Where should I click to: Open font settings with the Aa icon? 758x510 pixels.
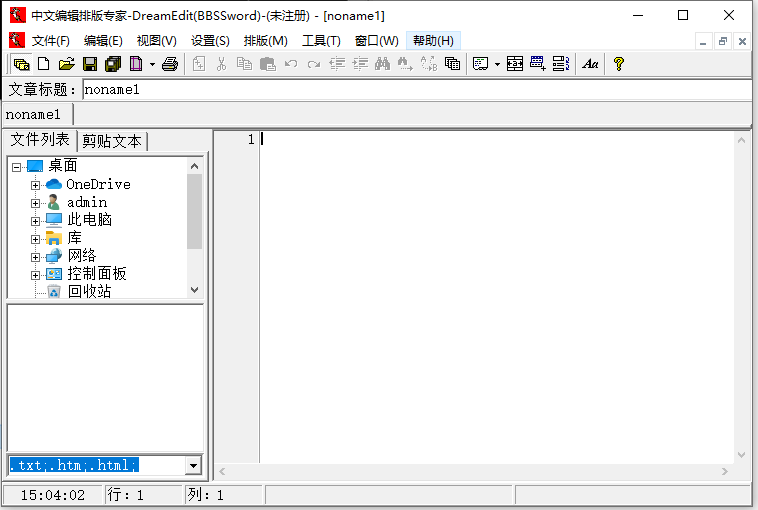590,64
